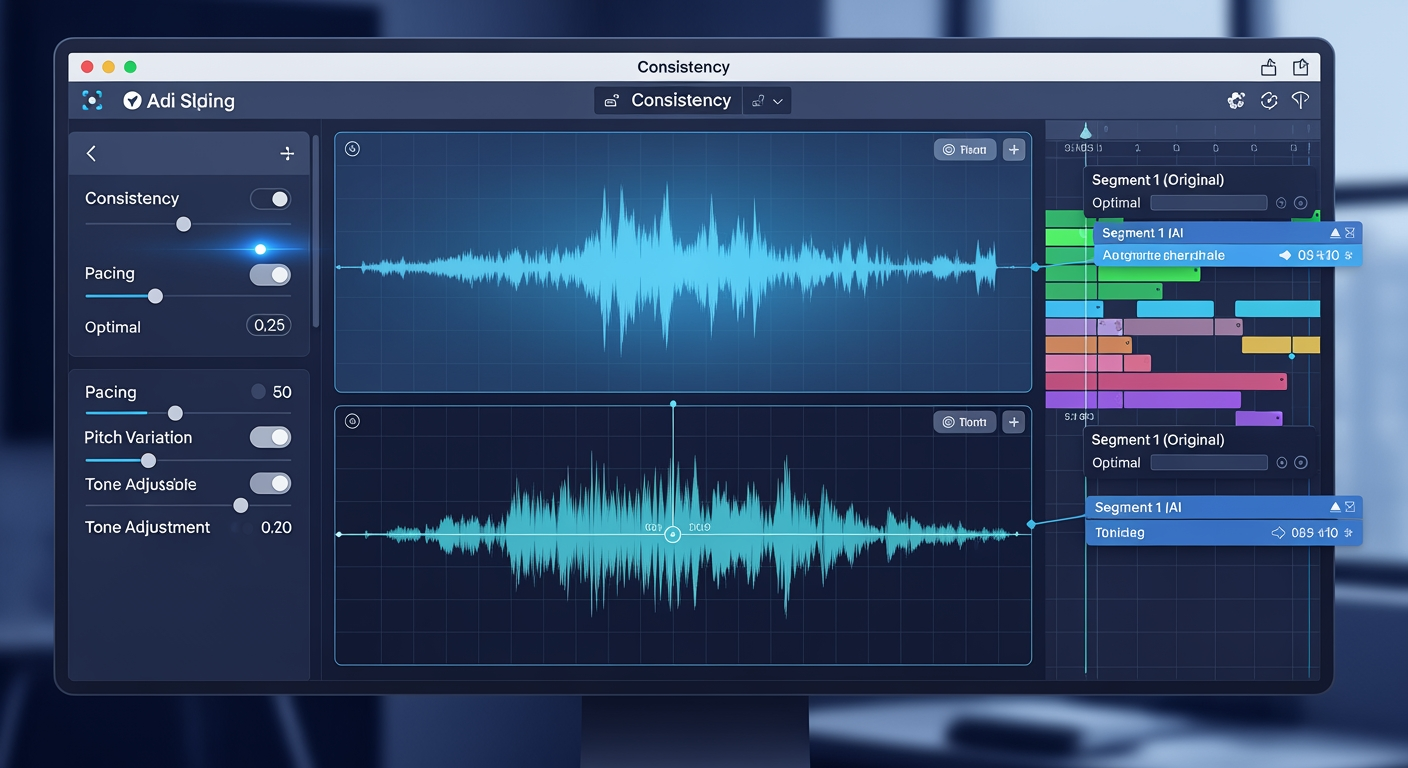
Task: Collapse the top Segment 1 AI row
Action: coord(1334,233)
